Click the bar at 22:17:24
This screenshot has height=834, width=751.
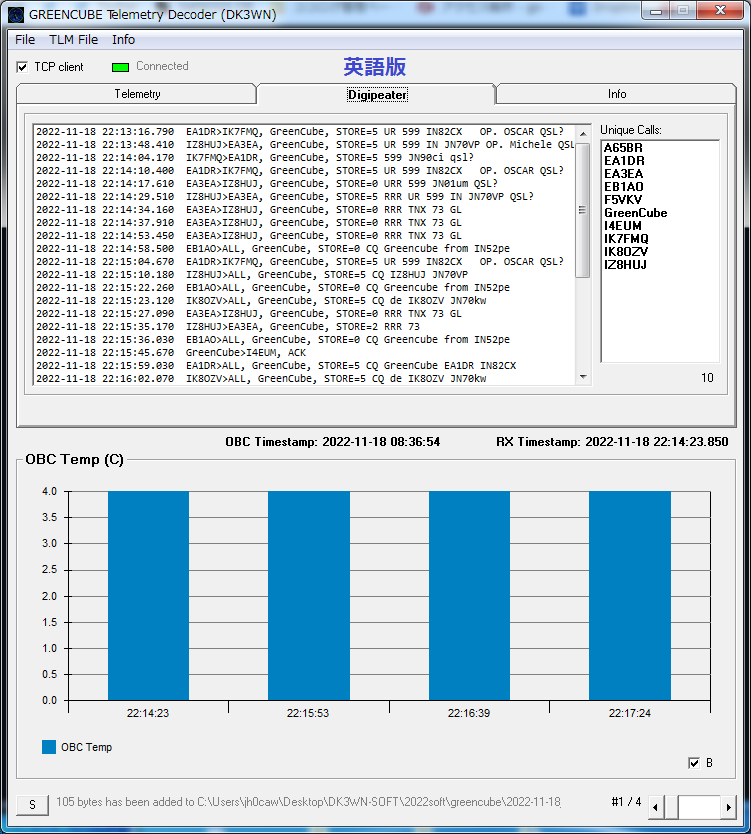pos(630,596)
